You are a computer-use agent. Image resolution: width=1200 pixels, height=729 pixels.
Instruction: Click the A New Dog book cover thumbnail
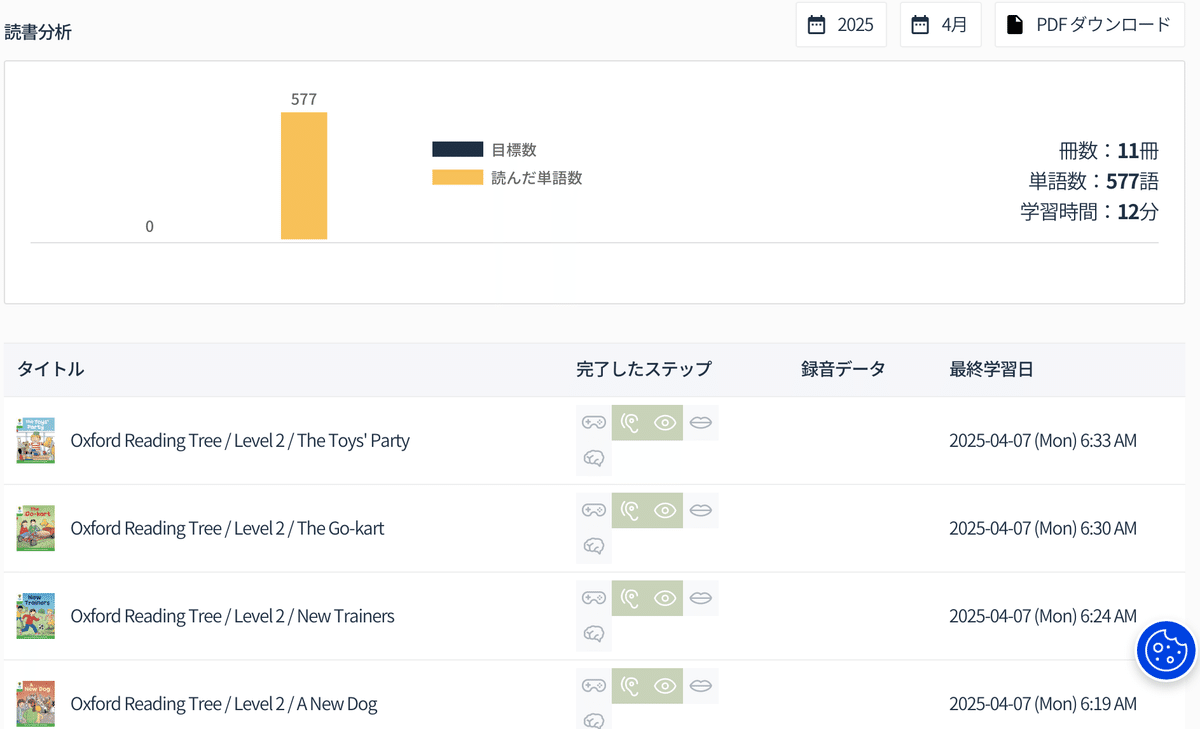coord(36,704)
